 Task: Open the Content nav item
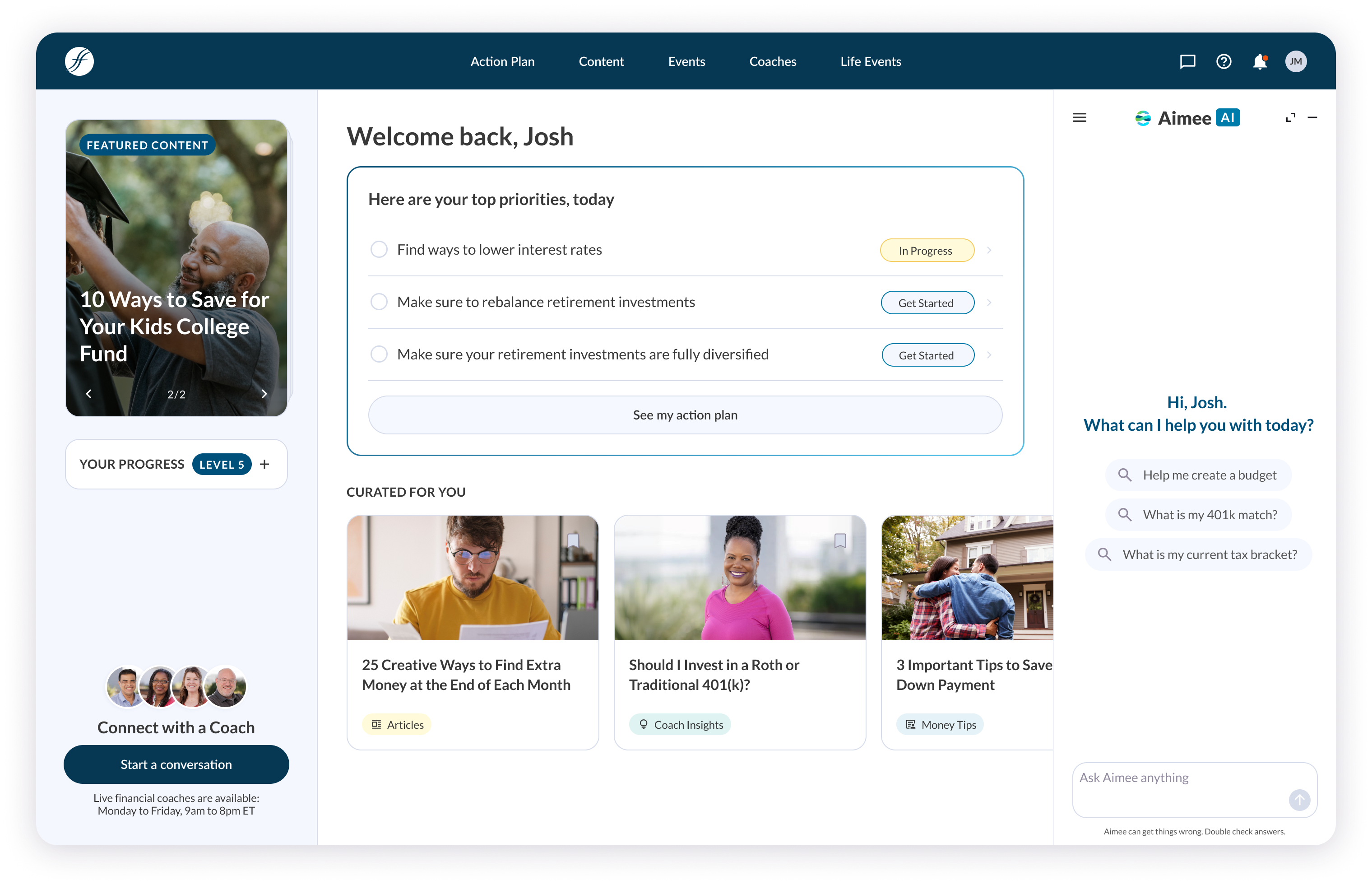pos(601,61)
